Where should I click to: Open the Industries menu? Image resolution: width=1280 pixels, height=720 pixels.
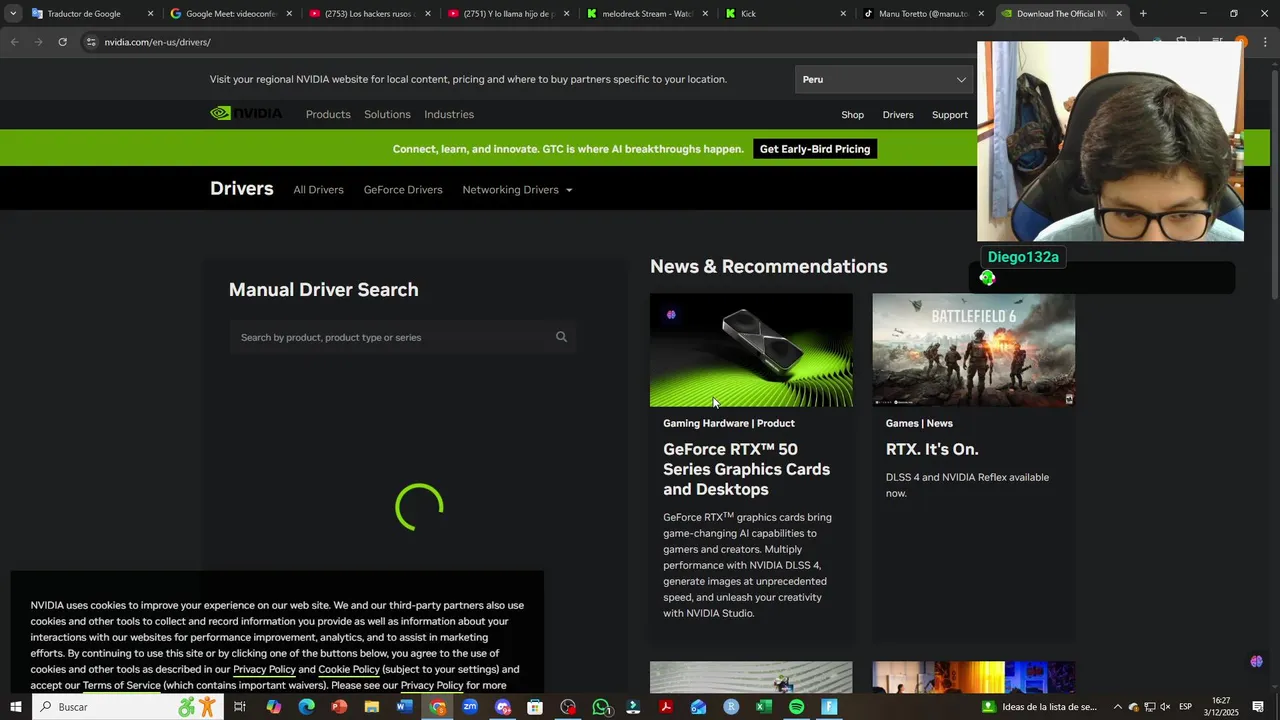pyautogui.click(x=449, y=114)
